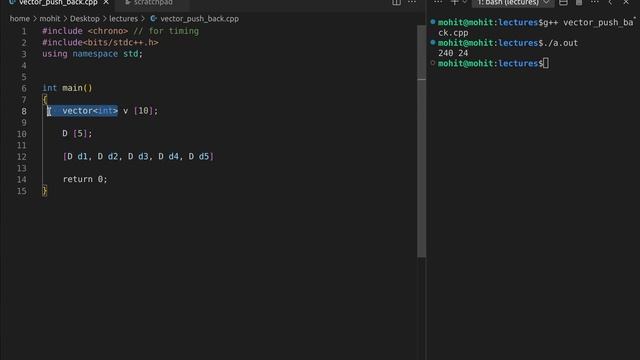Screen dimensions: 640x360
Task: Click 'int main()' declaration
Action: (x=67, y=88)
